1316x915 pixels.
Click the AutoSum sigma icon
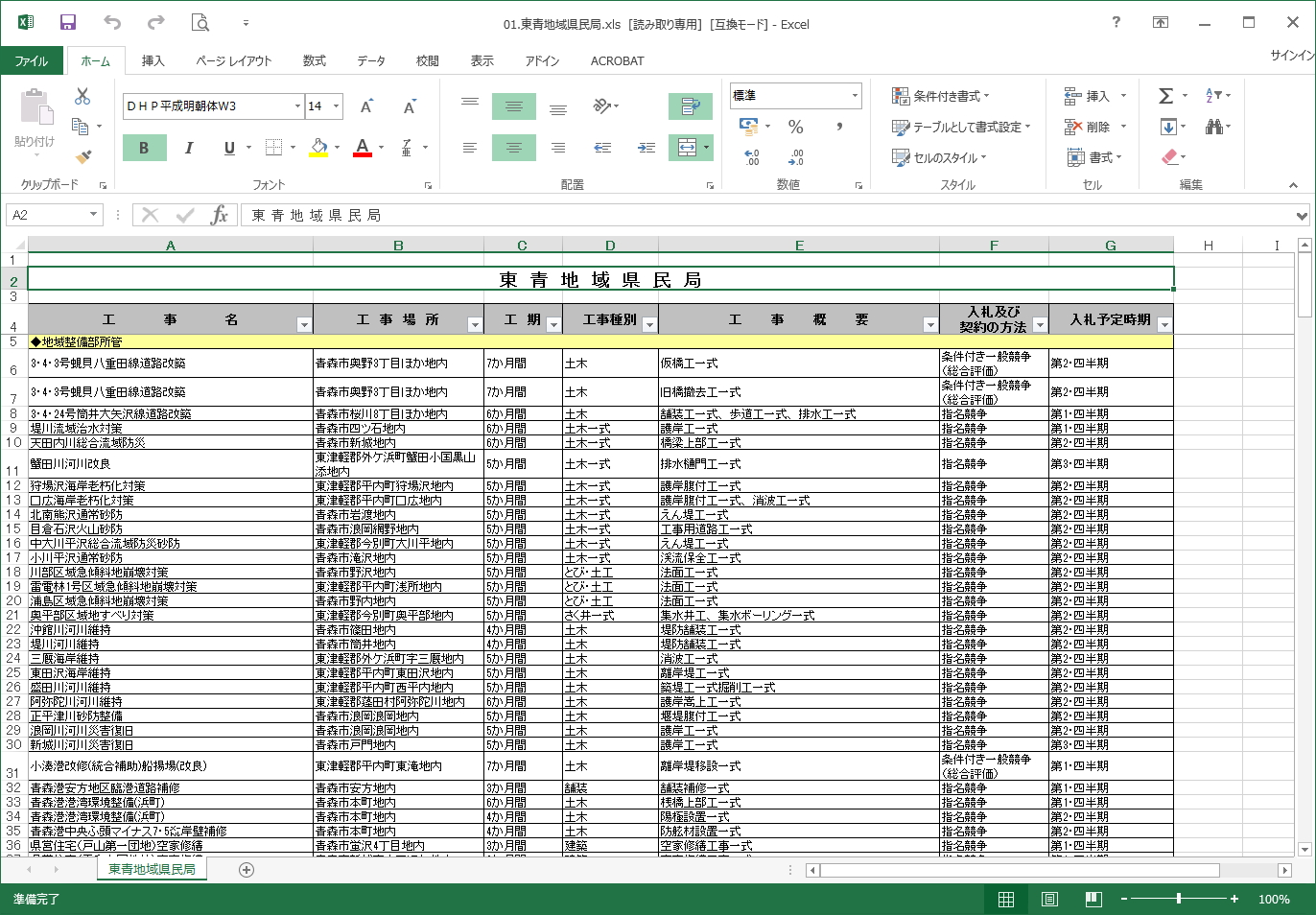1165,96
